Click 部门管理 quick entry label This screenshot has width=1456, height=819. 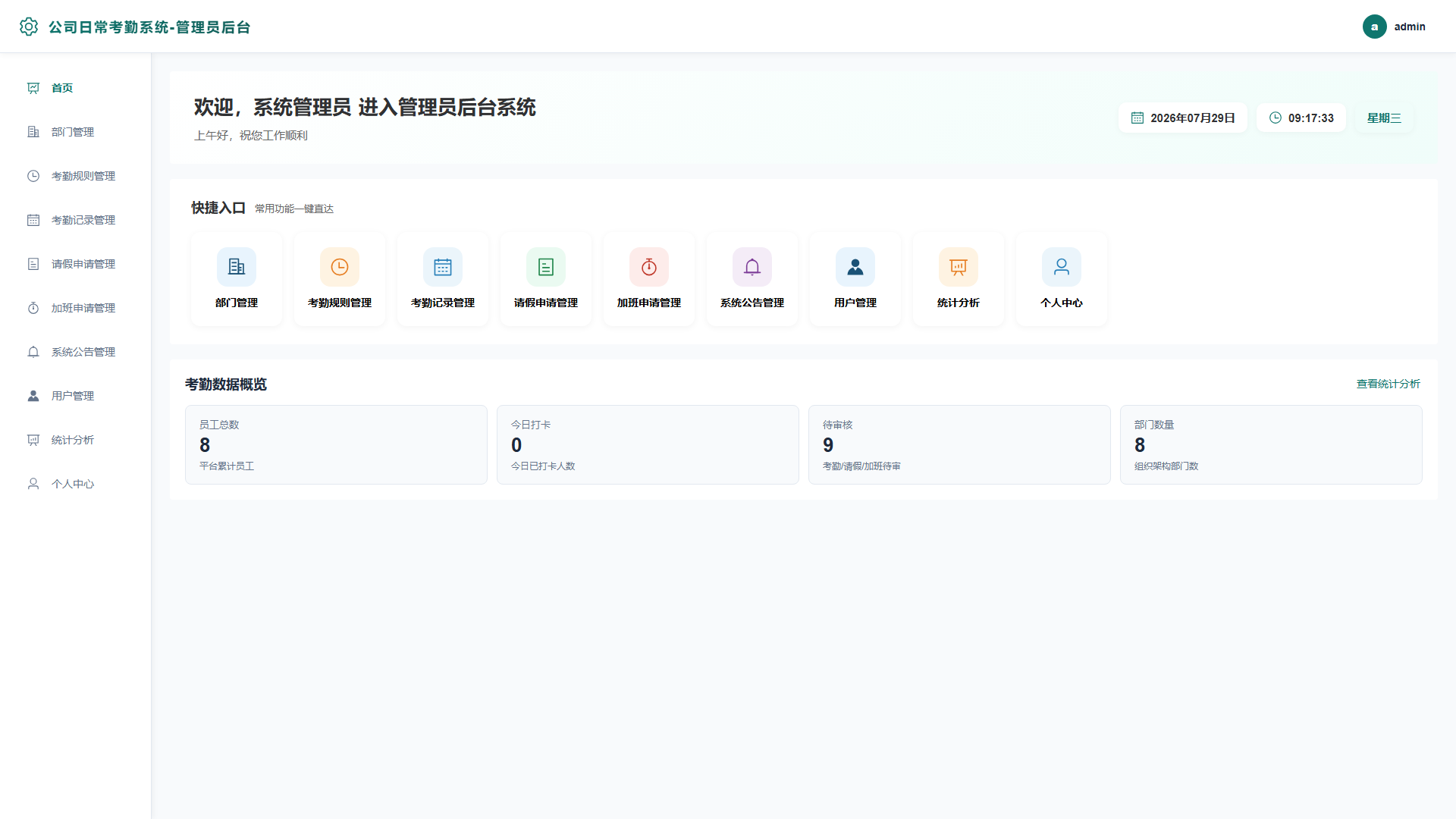click(x=237, y=303)
